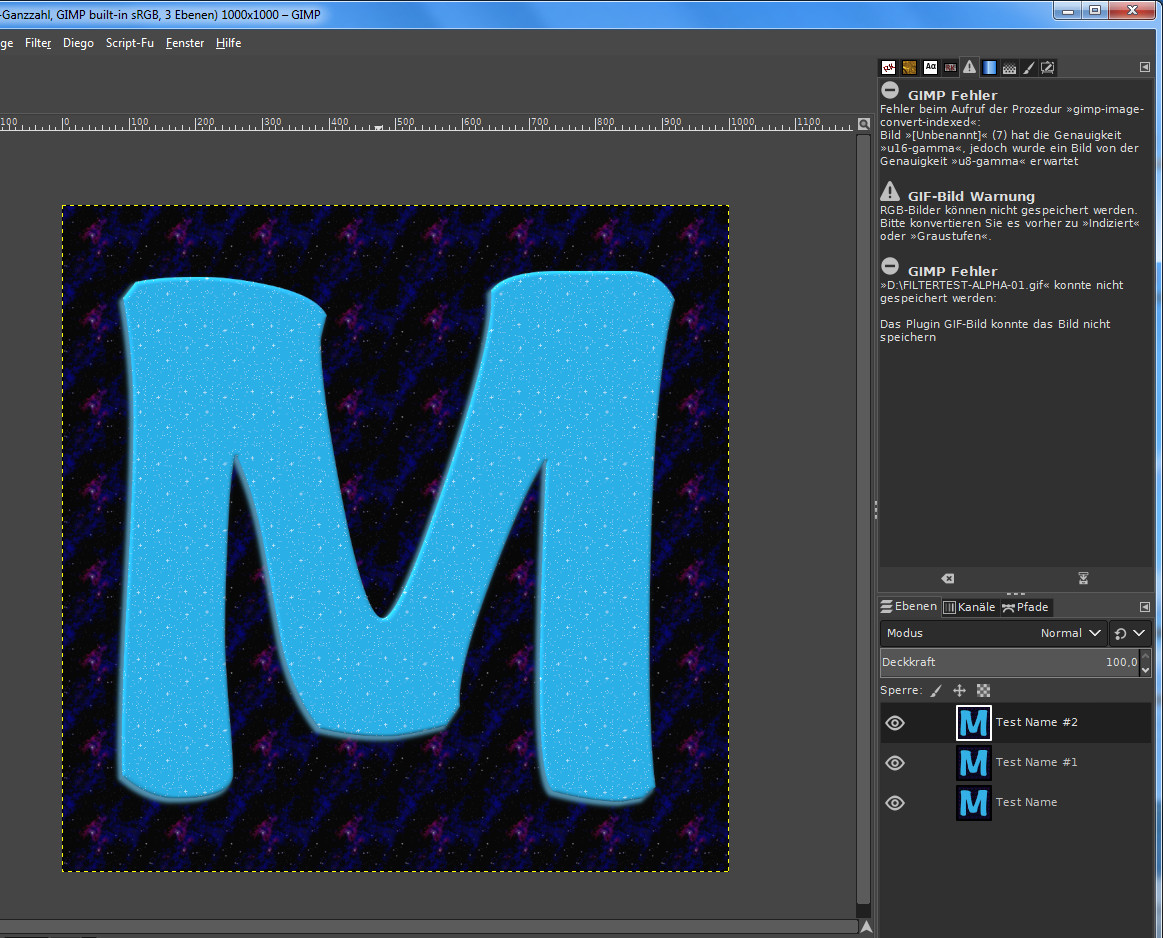Open the Diego menu
The width and height of the screenshot is (1163, 938).
(x=79, y=43)
